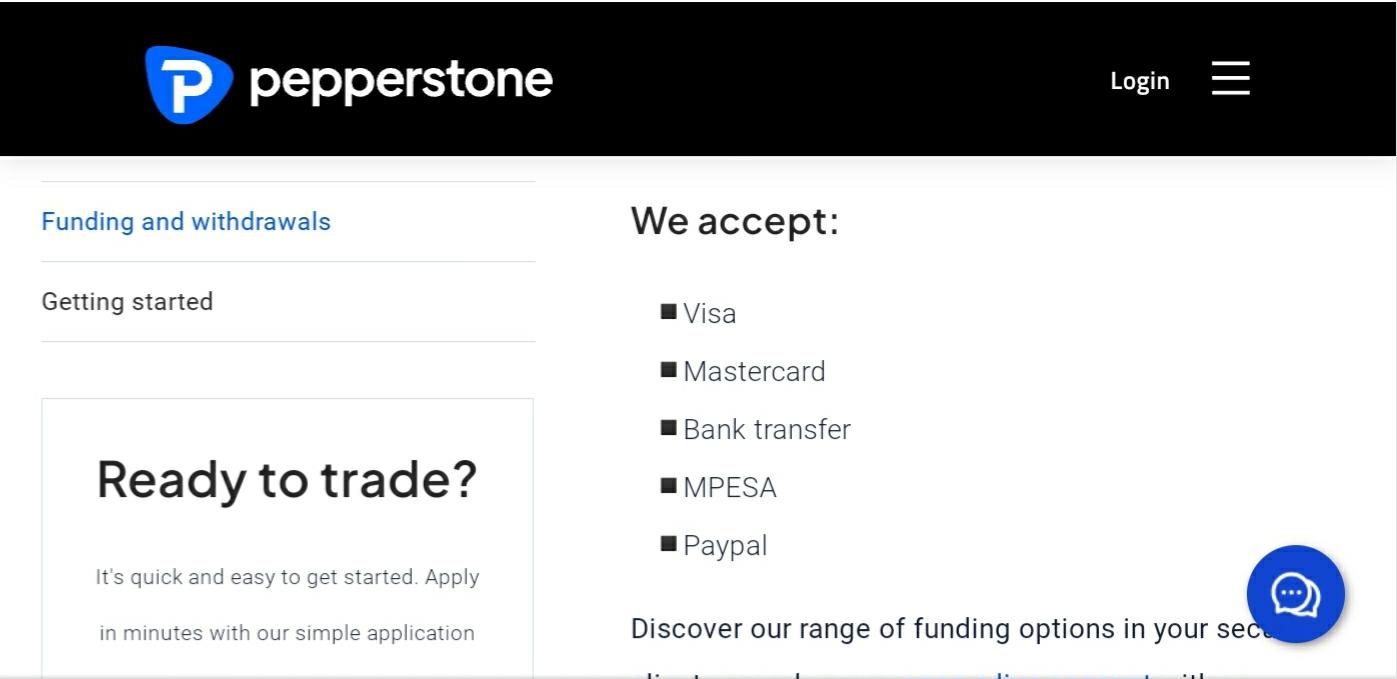This screenshot has height=679, width=1397.
Task: Click the square bullet beside Visa
Action: 669,312
